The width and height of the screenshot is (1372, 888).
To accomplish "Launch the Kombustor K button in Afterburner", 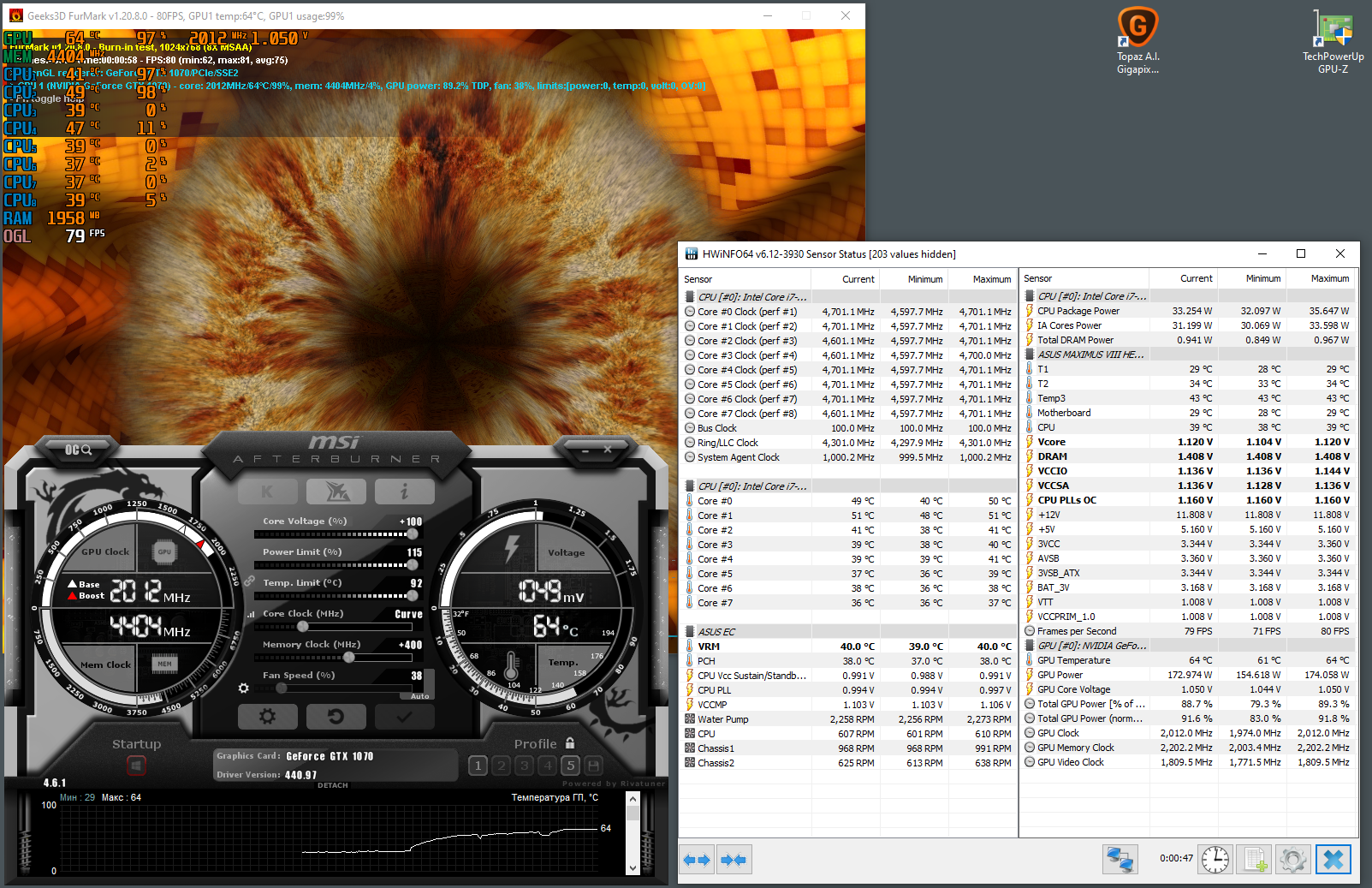I will click(x=268, y=492).
